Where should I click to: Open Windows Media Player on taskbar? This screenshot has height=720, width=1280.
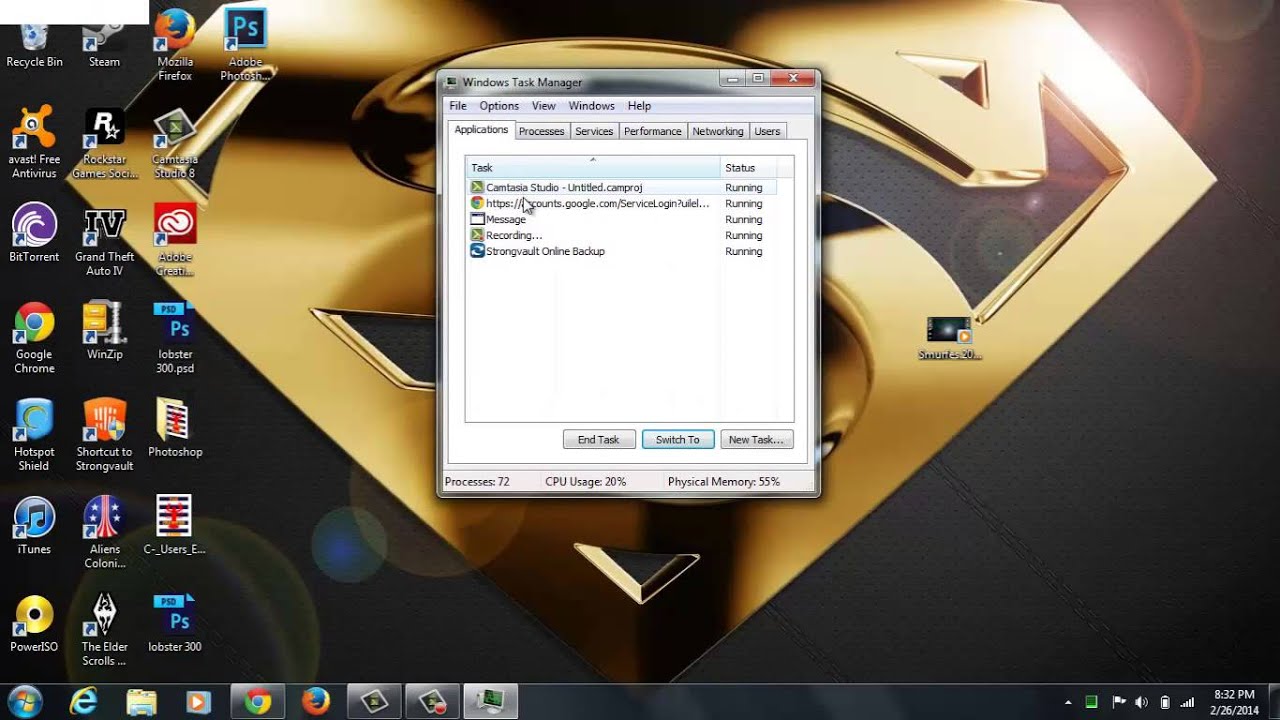[200, 702]
